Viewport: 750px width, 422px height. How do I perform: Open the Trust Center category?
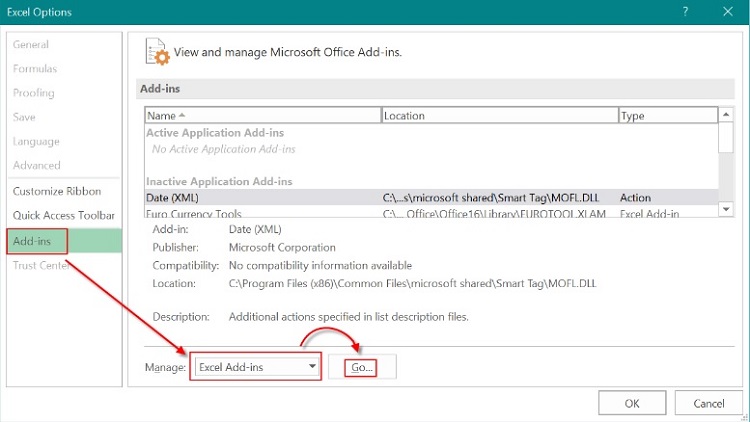click(x=41, y=266)
